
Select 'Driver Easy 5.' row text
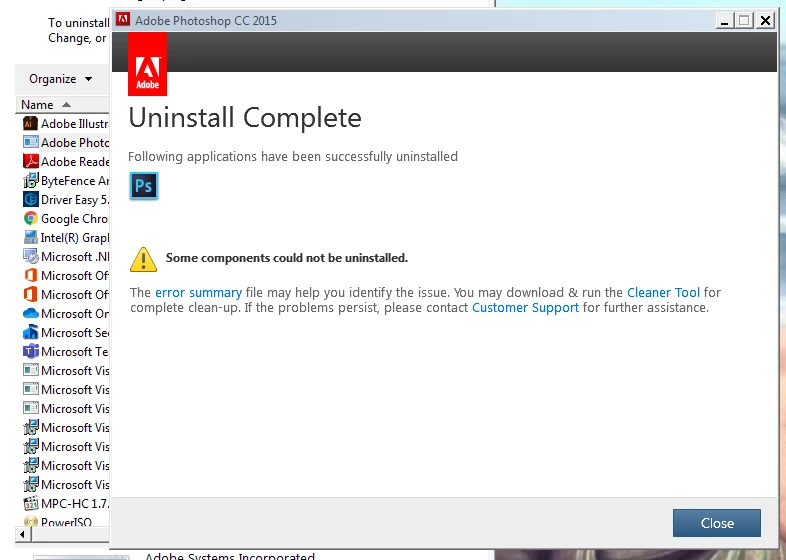75,200
